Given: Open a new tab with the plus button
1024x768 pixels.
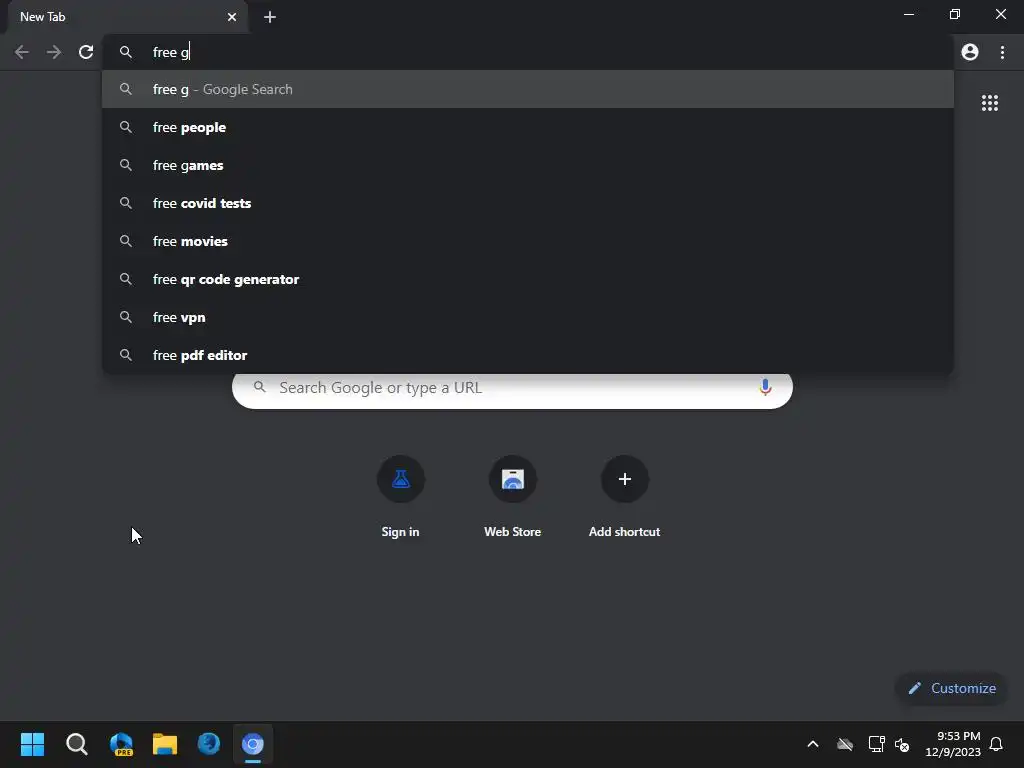Looking at the screenshot, I should tap(270, 17).
